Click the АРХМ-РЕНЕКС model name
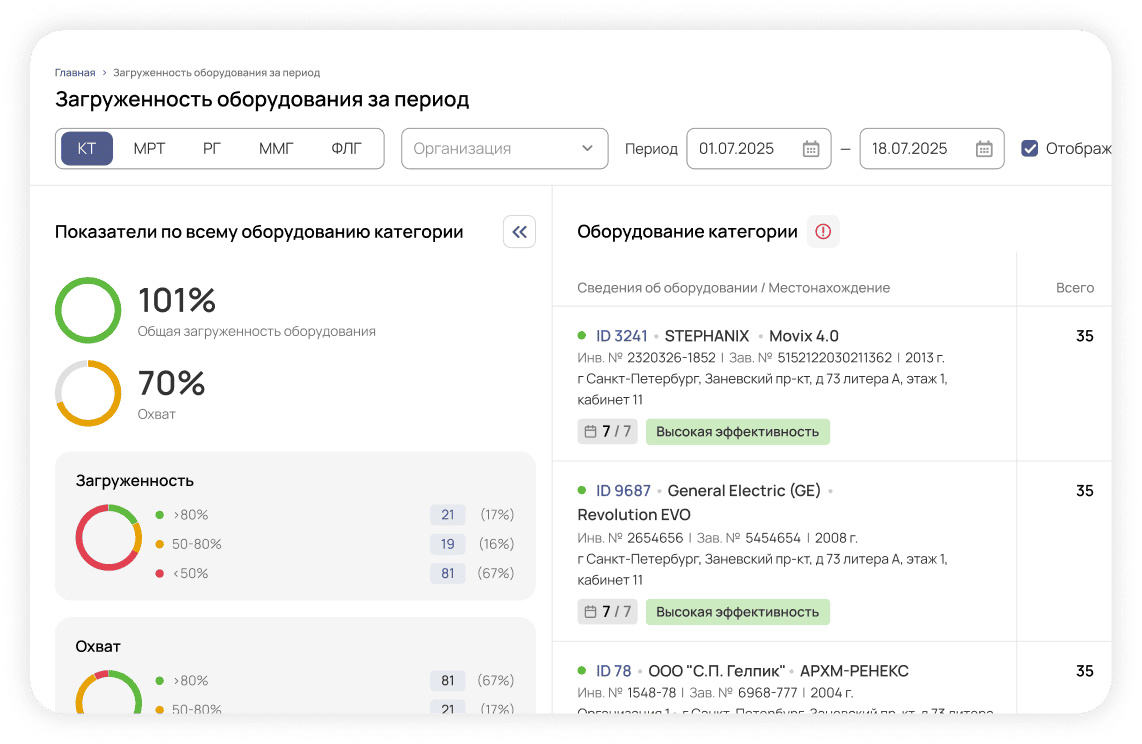The width and height of the screenshot is (1142, 744). point(854,671)
